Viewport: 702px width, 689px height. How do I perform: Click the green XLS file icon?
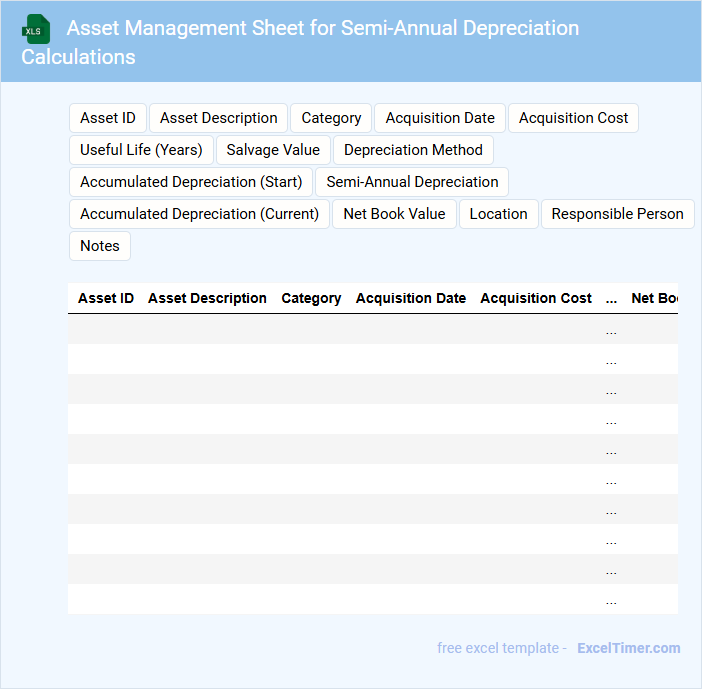pyautogui.click(x=38, y=29)
